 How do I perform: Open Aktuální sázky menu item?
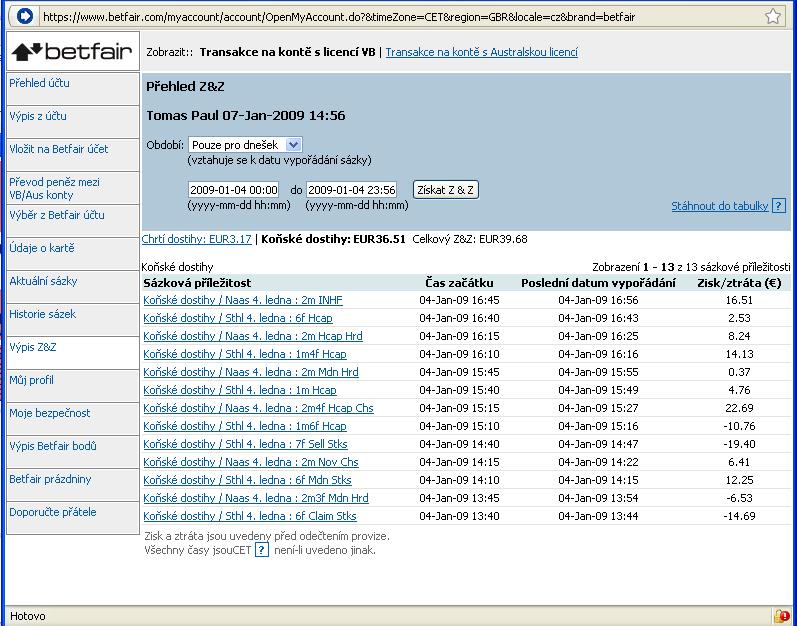point(73,287)
